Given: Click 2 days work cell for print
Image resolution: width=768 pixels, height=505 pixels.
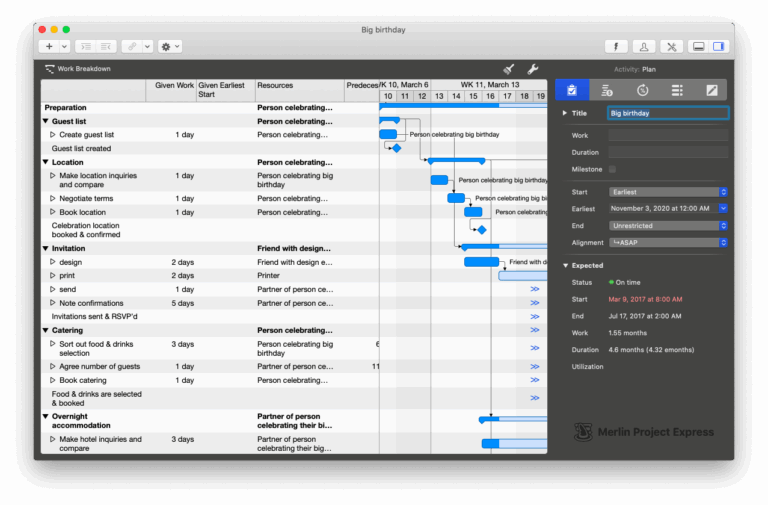Looking at the screenshot, I should point(182,276).
